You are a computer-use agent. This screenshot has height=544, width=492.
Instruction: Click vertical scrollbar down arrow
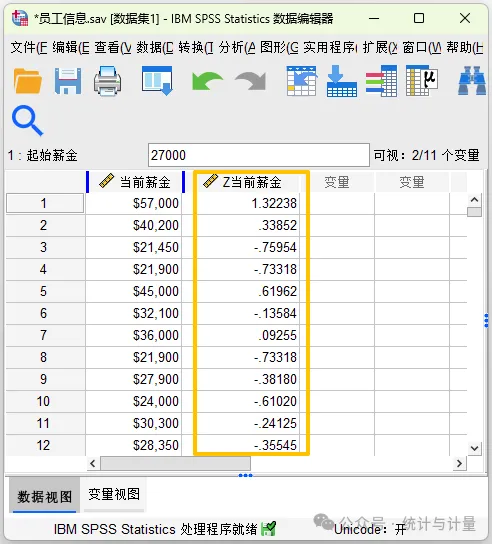pyautogui.click(x=474, y=448)
